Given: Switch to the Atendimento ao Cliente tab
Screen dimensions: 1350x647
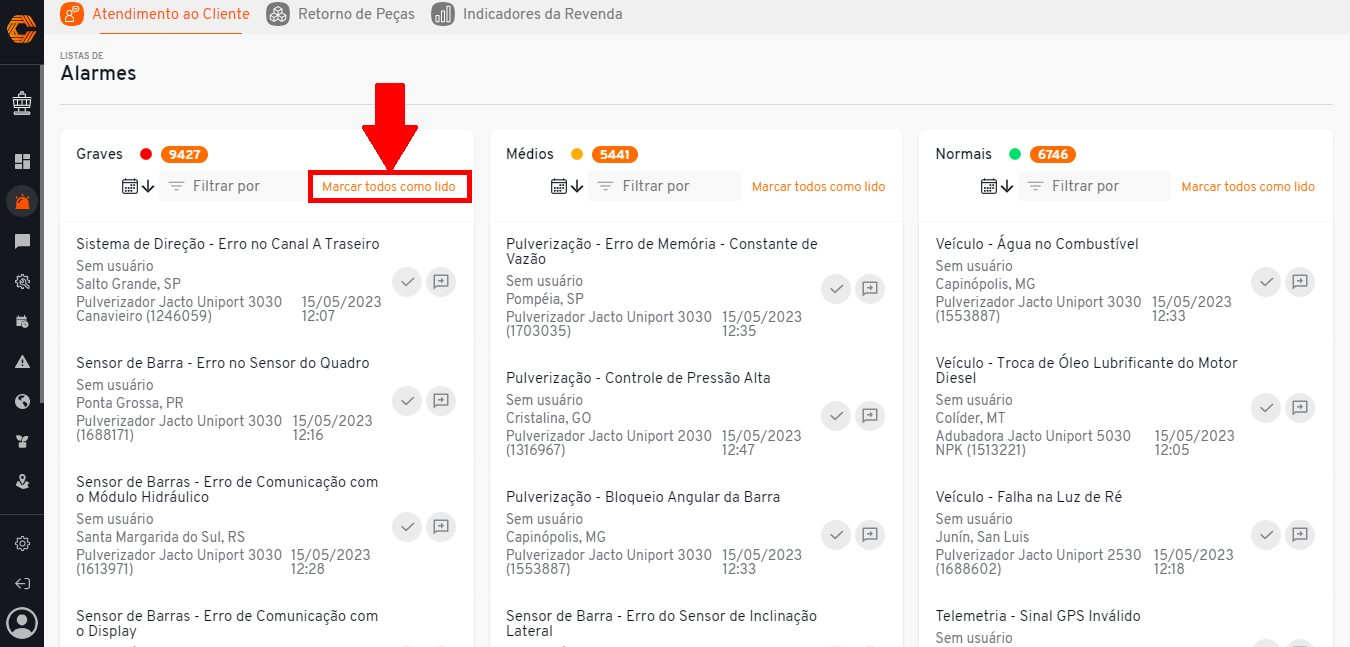Looking at the screenshot, I should (x=155, y=14).
